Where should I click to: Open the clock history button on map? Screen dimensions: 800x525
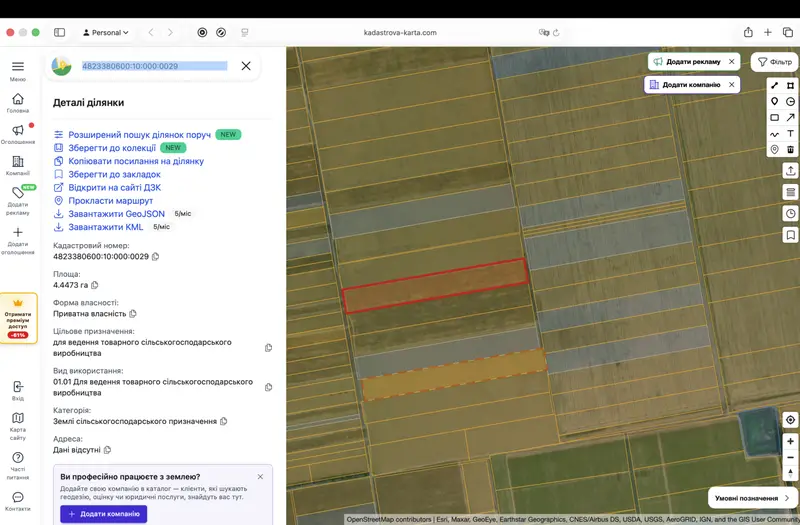(790, 213)
